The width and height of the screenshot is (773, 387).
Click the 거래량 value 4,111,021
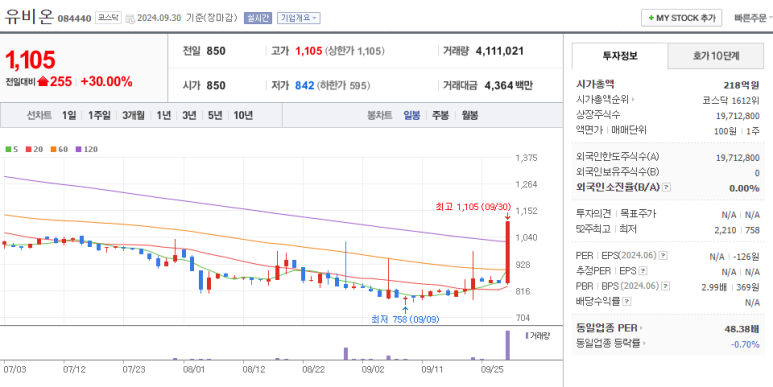click(x=499, y=51)
